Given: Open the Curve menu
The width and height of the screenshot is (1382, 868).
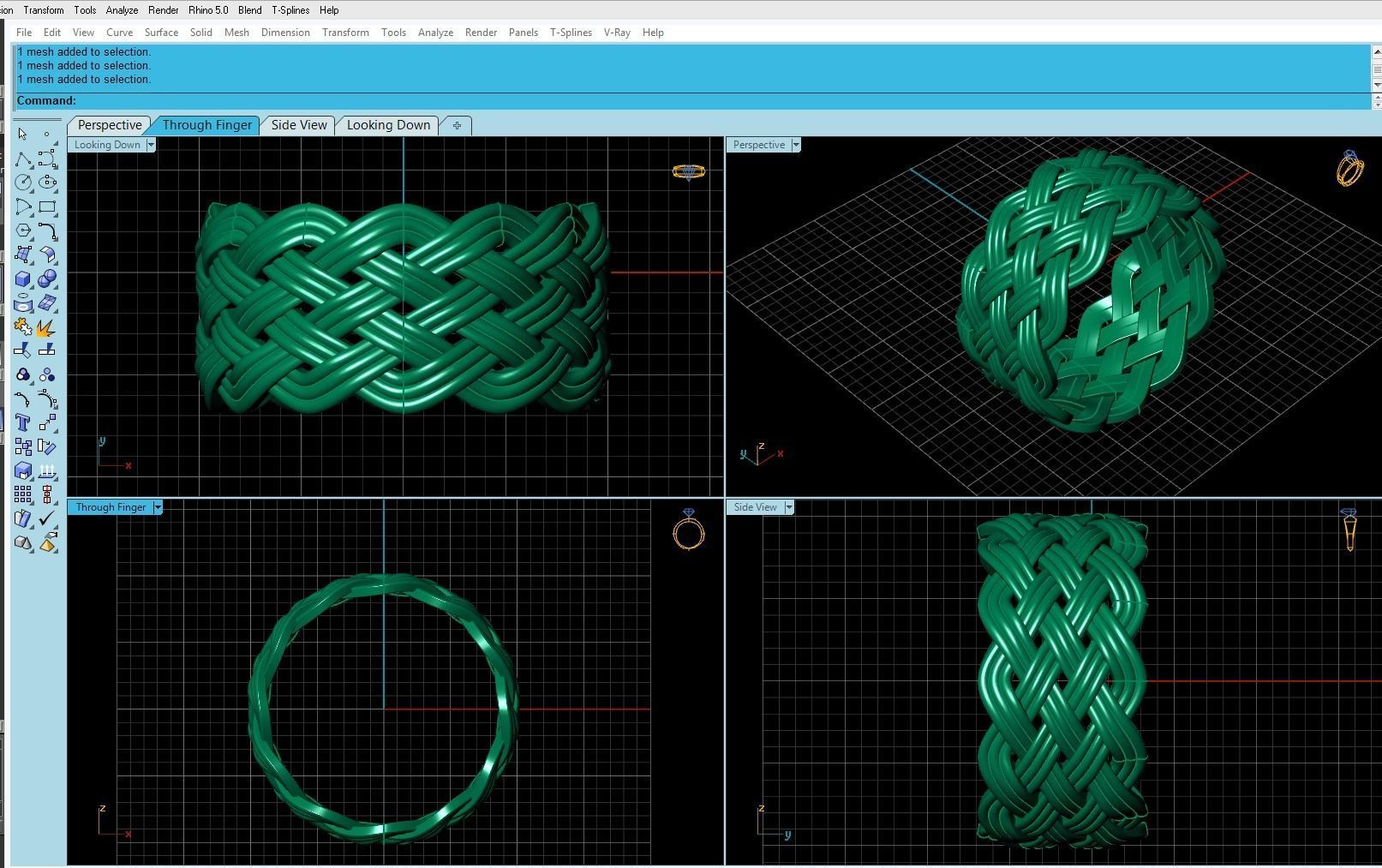Looking at the screenshot, I should 119,33.
